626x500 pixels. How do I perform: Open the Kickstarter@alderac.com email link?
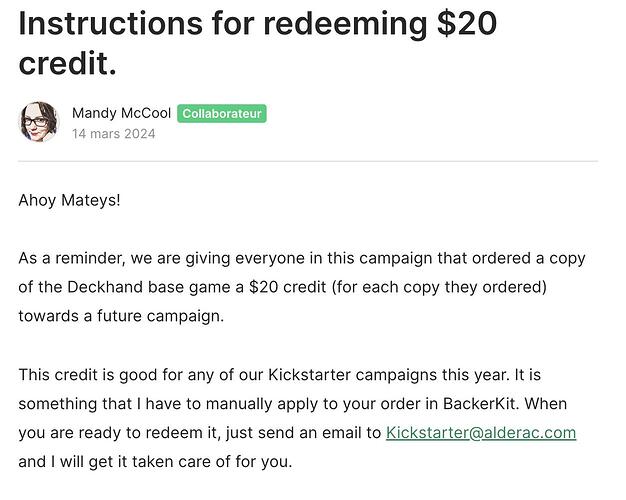[481, 433]
